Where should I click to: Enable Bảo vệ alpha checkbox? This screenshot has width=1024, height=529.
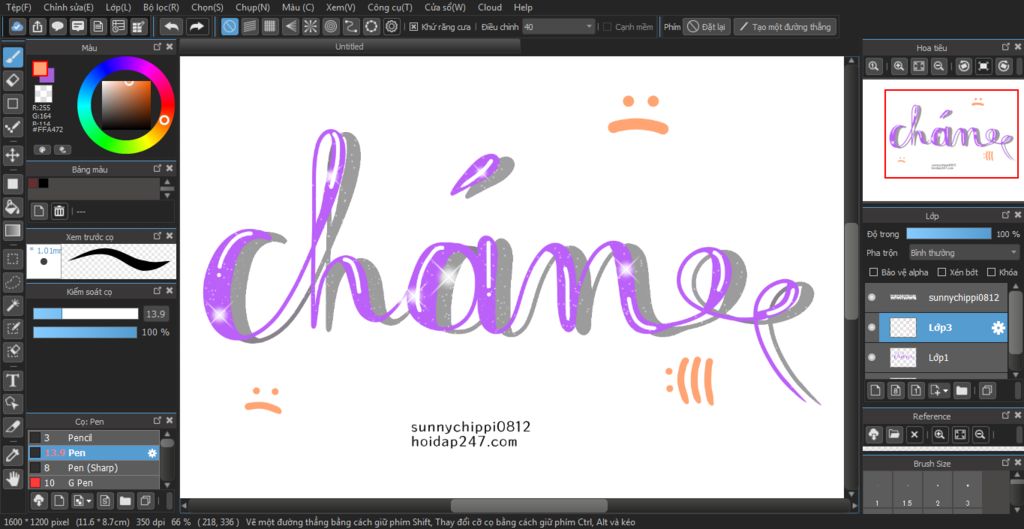[x=874, y=272]
